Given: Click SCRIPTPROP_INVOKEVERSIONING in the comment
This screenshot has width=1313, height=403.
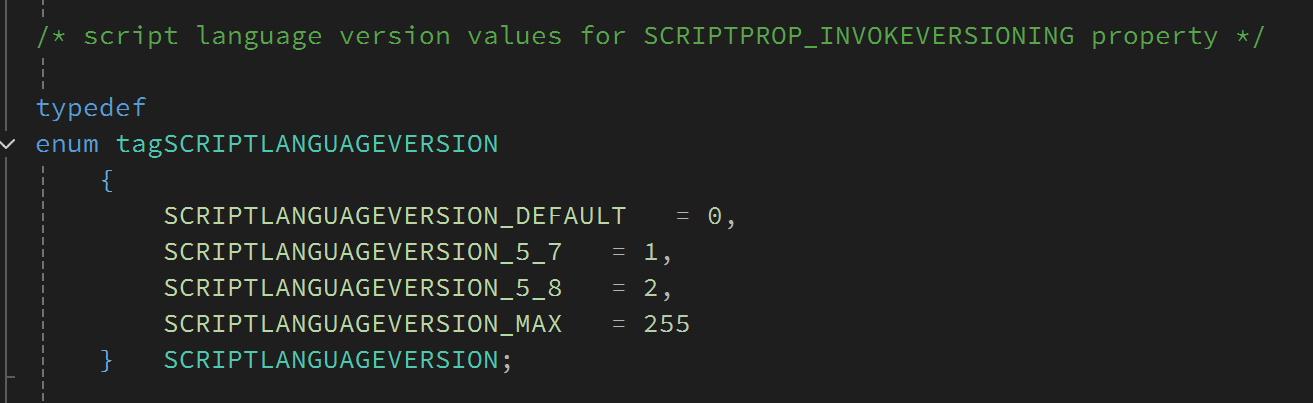Looking at the screenshot, I should point(859,37).
